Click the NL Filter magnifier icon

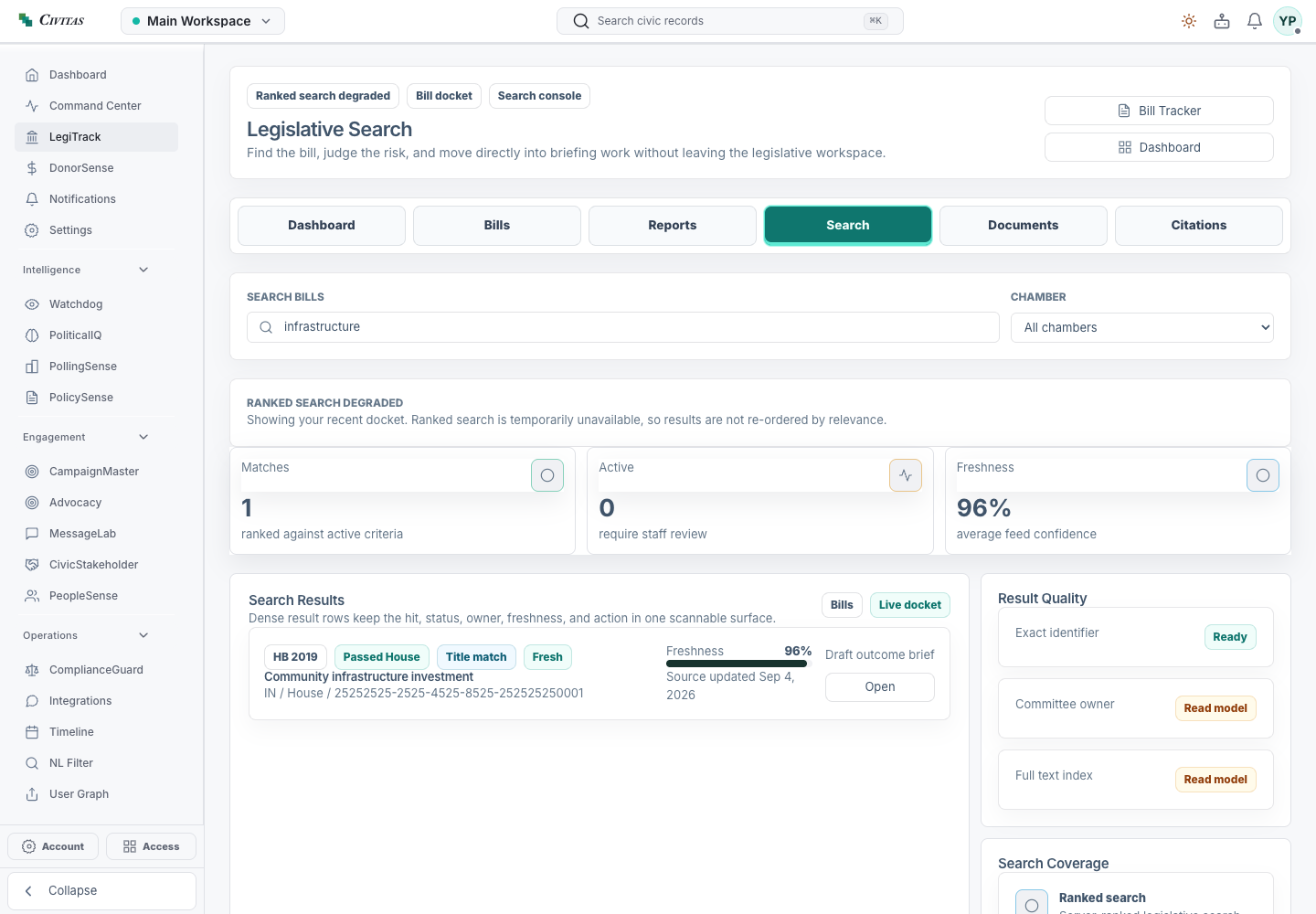(x=32, y=763)
